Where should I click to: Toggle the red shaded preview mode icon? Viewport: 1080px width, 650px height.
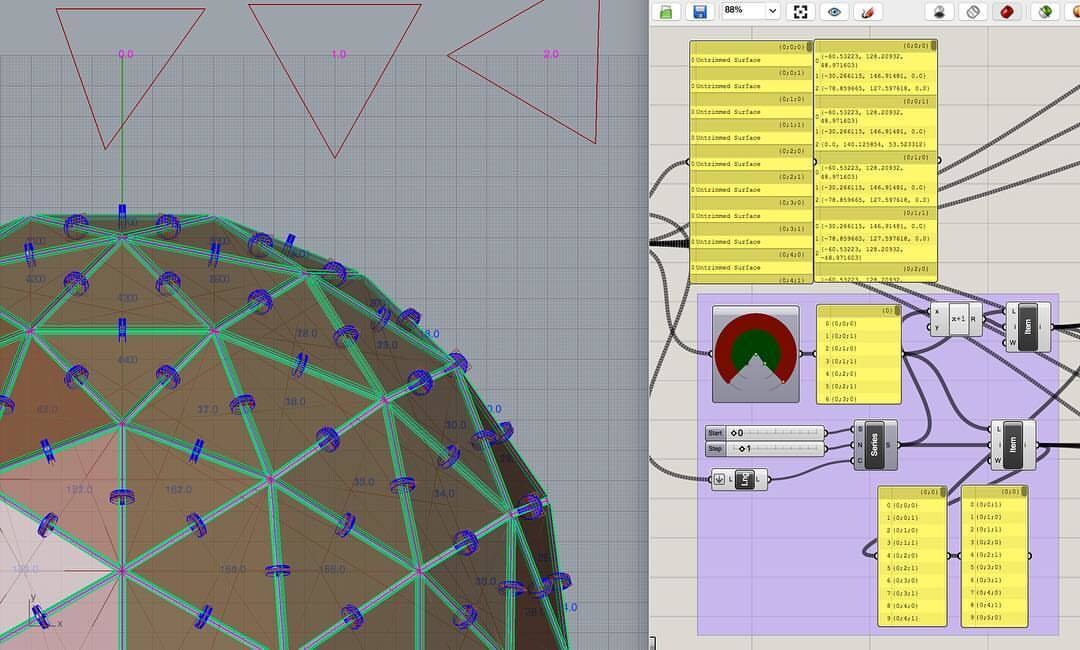[x=1006, y=12]
